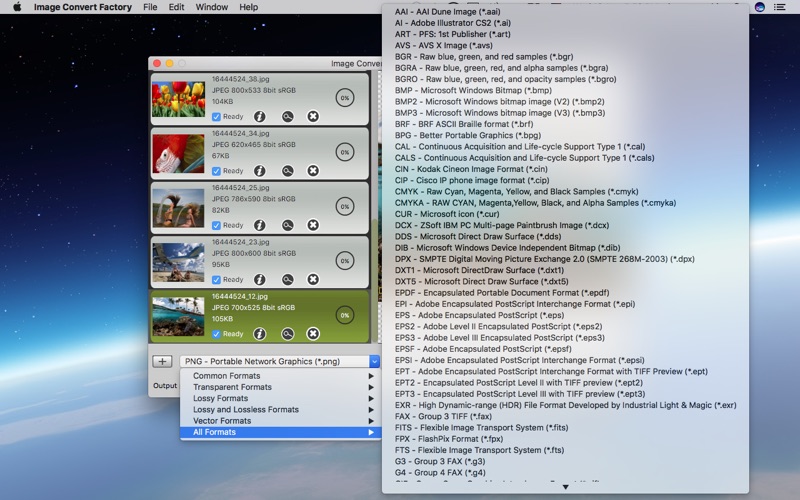Click progress circle for 16444524_12.jpg
The image size is (800, 500).
(345, 315)
